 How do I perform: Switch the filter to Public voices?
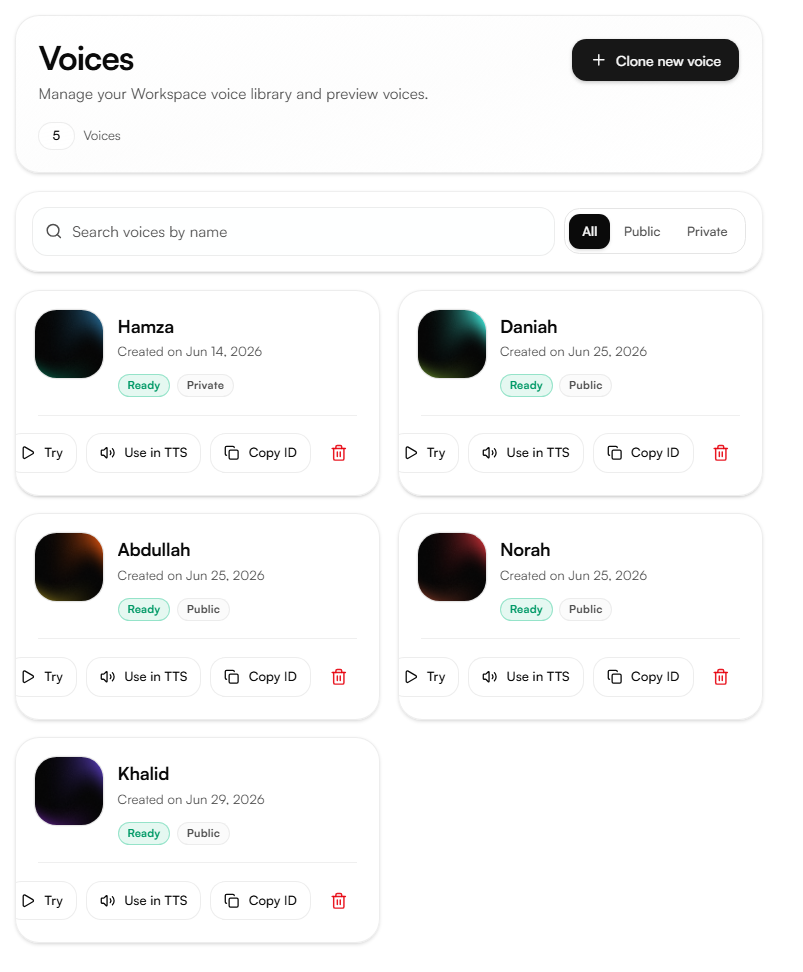[642, 231]
